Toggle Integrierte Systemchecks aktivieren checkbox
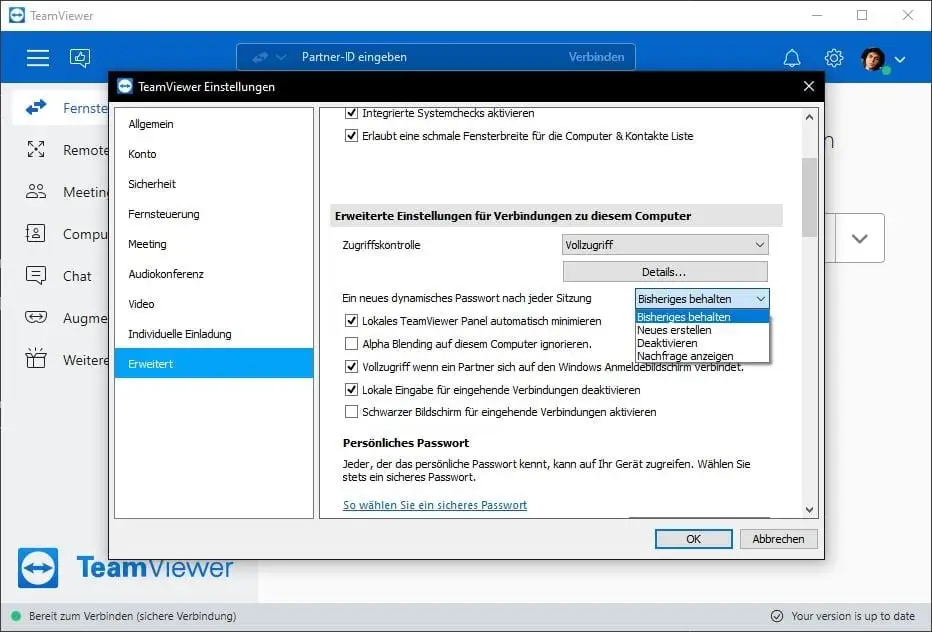The width and height of the screenshot is (932, 632). coord(351,113)
